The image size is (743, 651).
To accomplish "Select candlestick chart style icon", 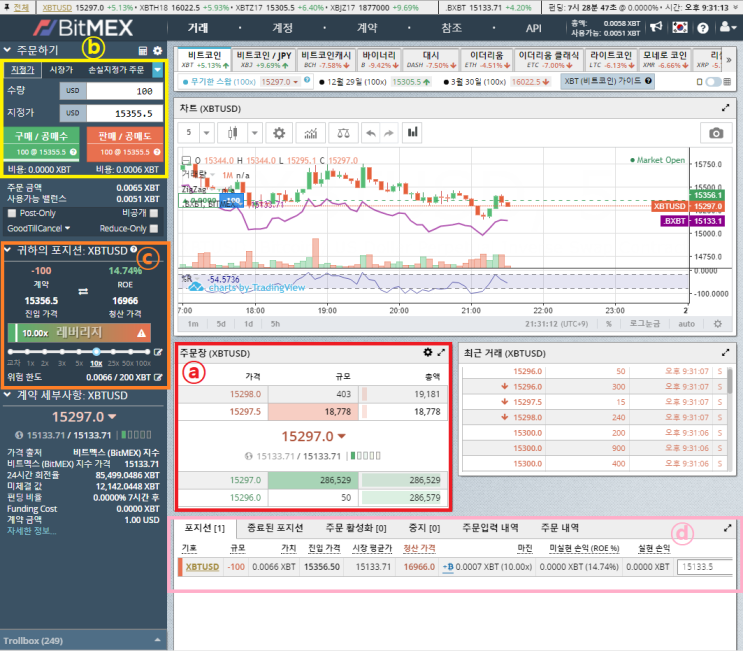I will point(232,133).
